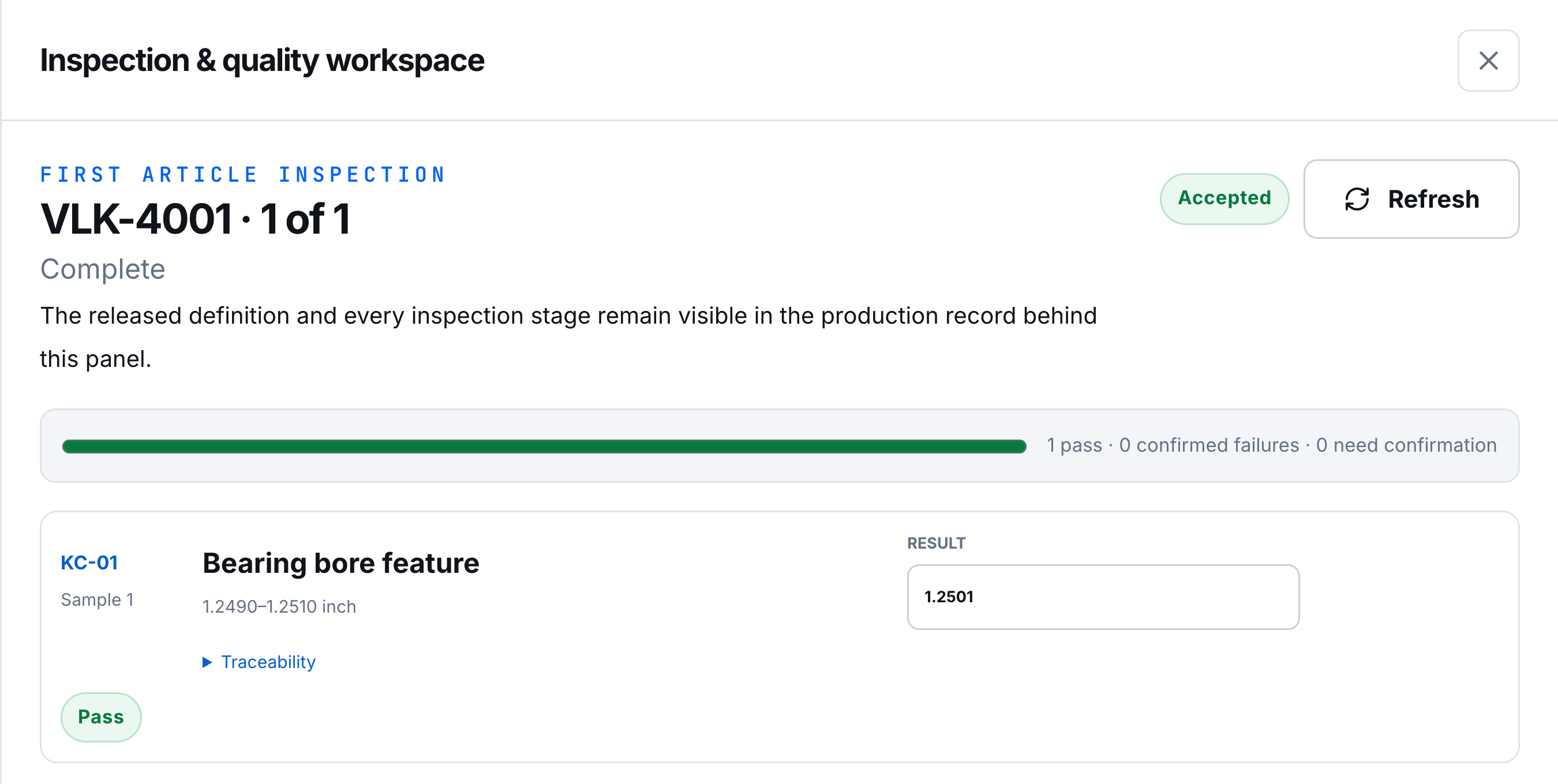The image size is (1558, 784).
Task: Expand the Traceability disclosure
Action: point(259,662)
